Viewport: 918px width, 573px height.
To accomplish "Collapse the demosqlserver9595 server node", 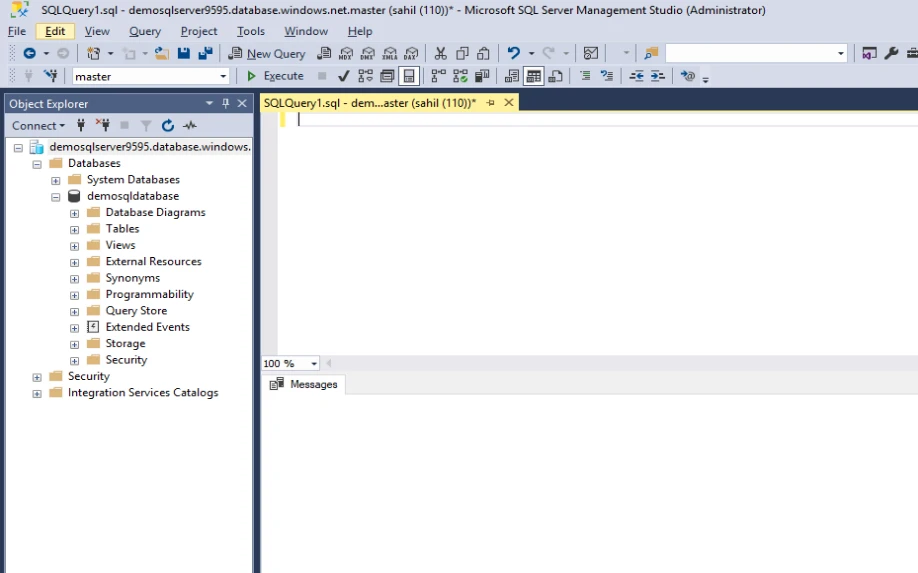I will pos(18,147).
